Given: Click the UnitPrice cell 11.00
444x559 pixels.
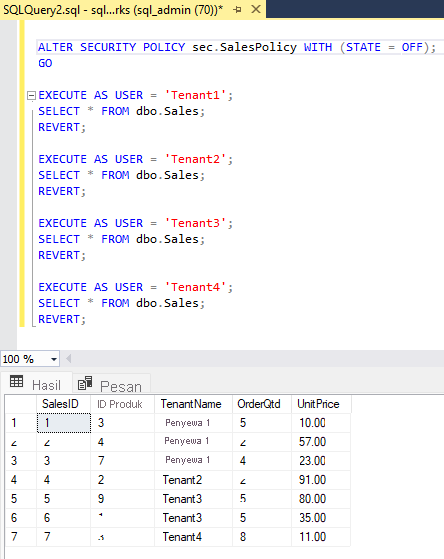Looking at the screenshot, I should (321, 537).
